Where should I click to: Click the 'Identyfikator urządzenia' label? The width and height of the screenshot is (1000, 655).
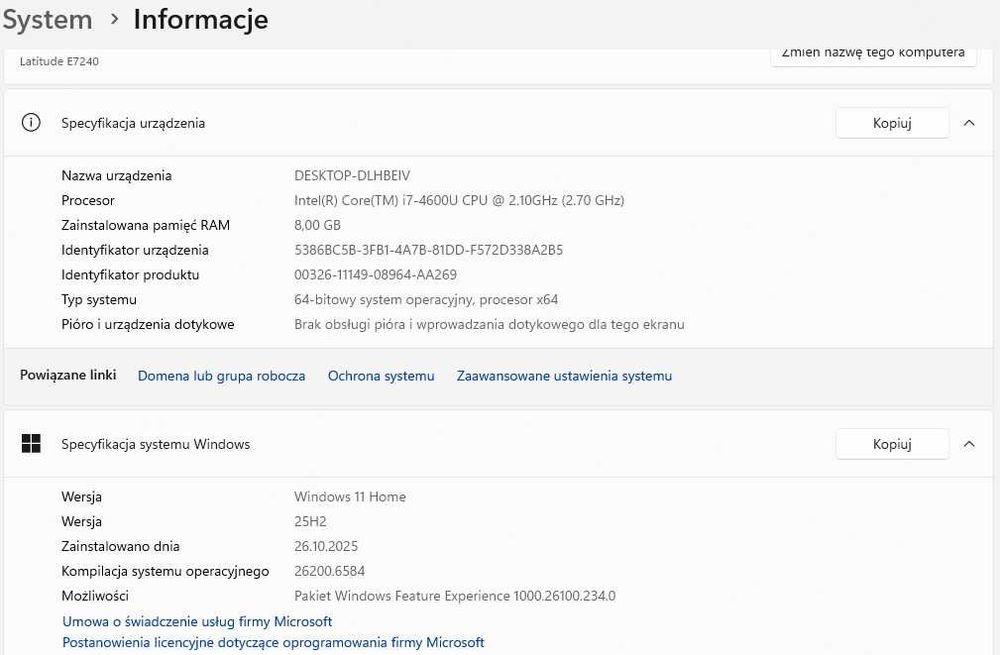point(135,250)
